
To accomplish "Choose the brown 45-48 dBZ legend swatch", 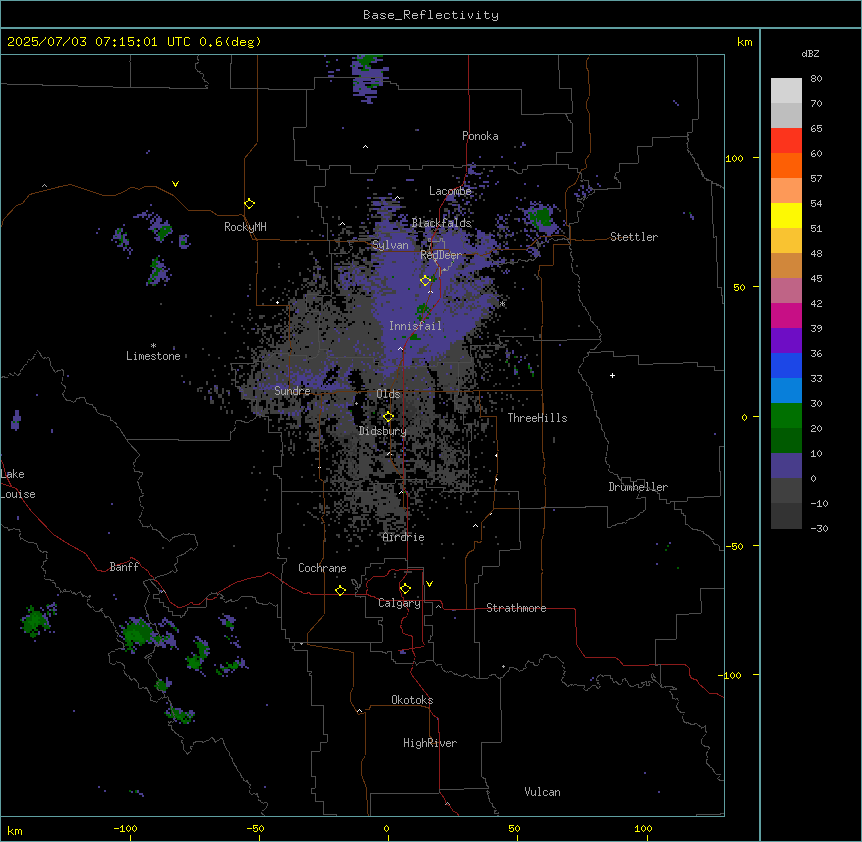I will point(786,265).
